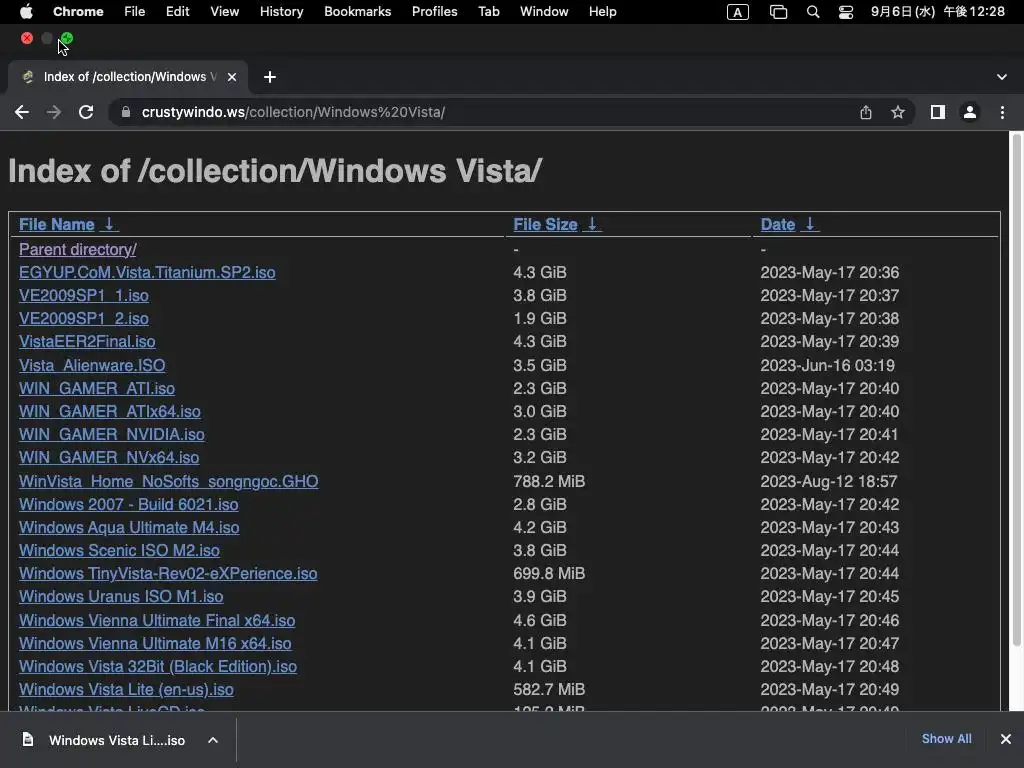Toggle the Chrome side panel
1024x768 pixels.
point(937,112)
